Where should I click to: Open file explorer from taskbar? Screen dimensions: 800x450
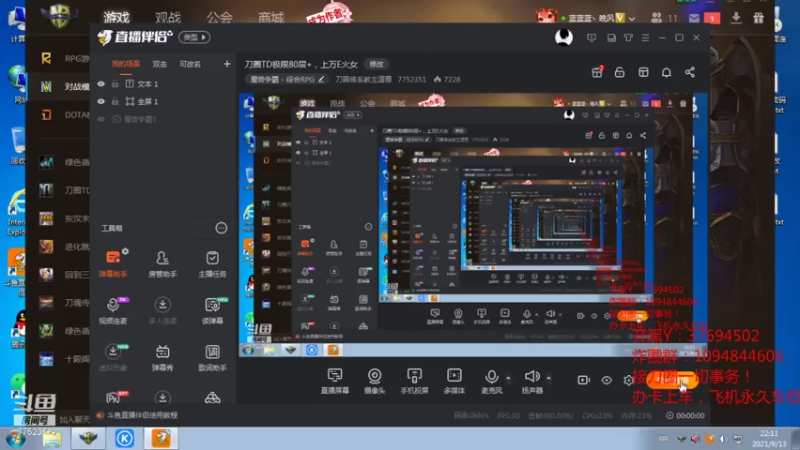click(x=52, y=438)
